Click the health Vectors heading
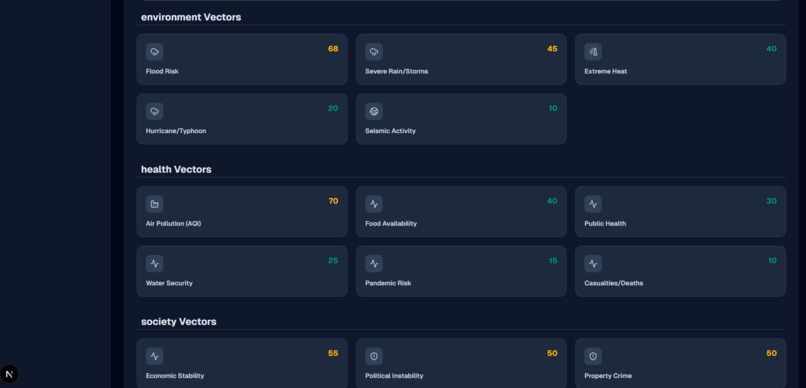The width and height of the screenshot is (806, 388). (x=176, y=169)
